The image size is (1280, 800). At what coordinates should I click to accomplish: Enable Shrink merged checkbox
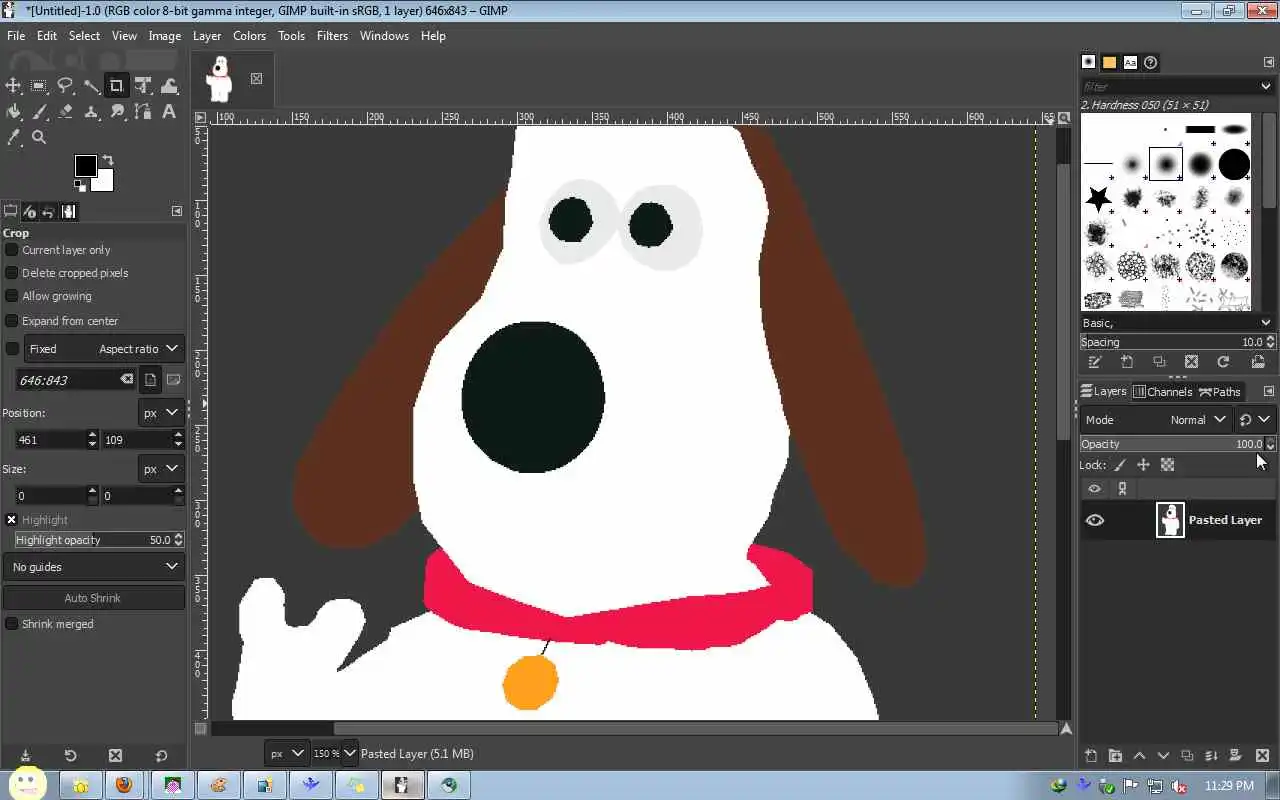12,624
